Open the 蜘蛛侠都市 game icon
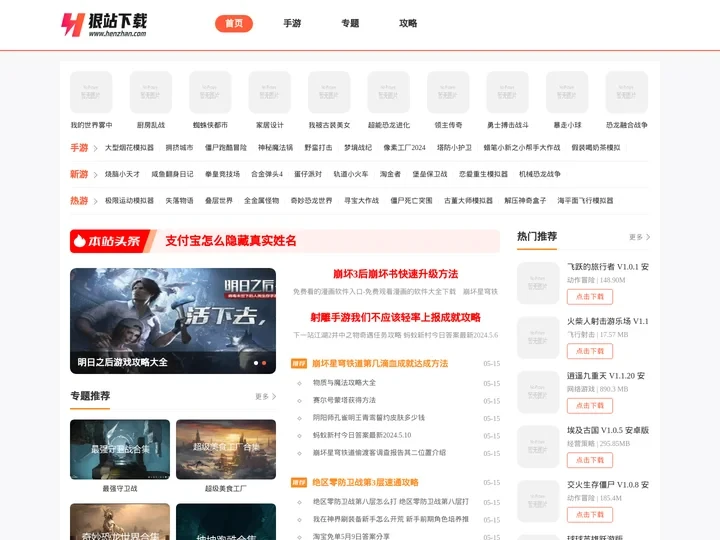This screenshot has height=540, width=720. coord(210,92)
